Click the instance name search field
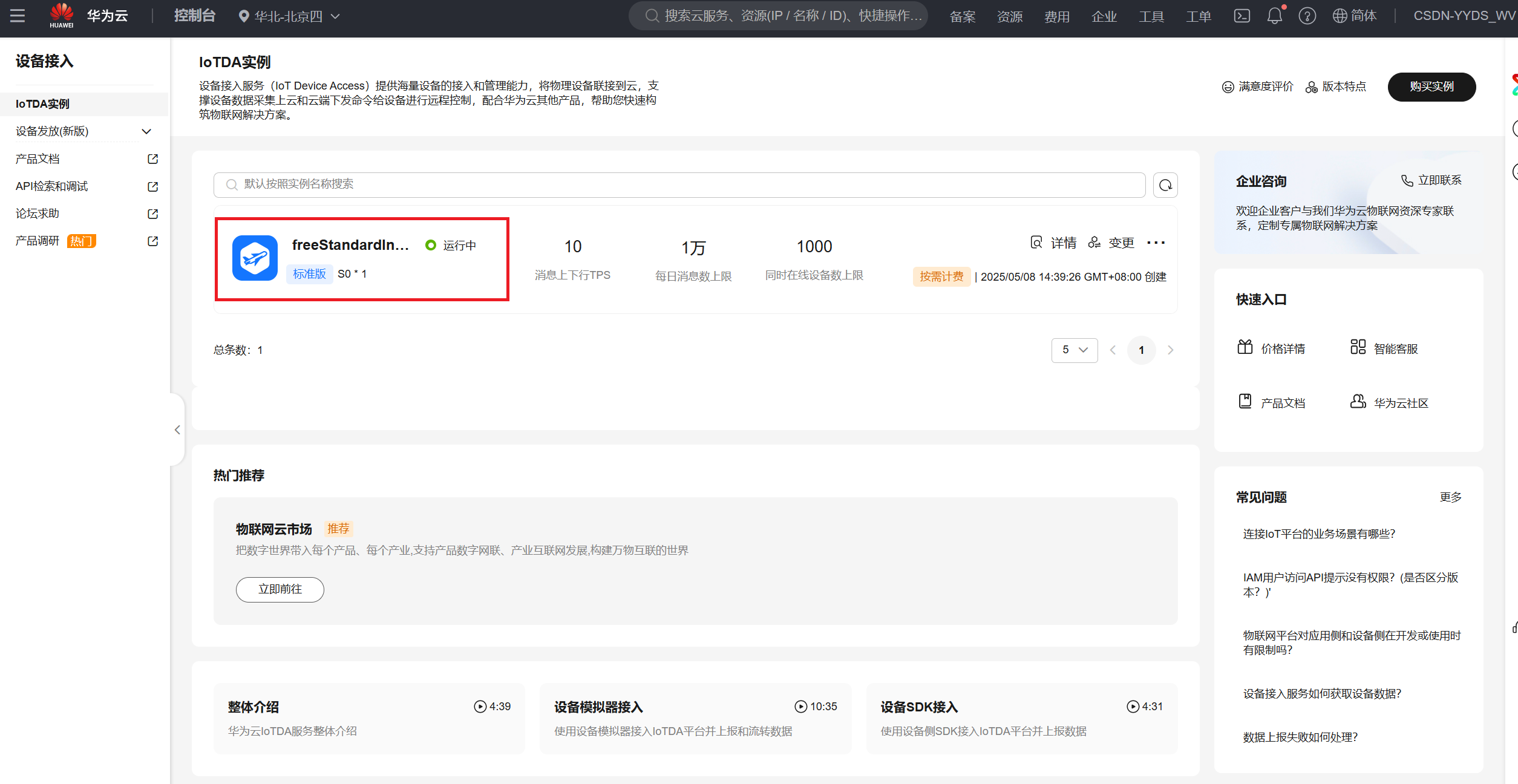 point(679,185)
